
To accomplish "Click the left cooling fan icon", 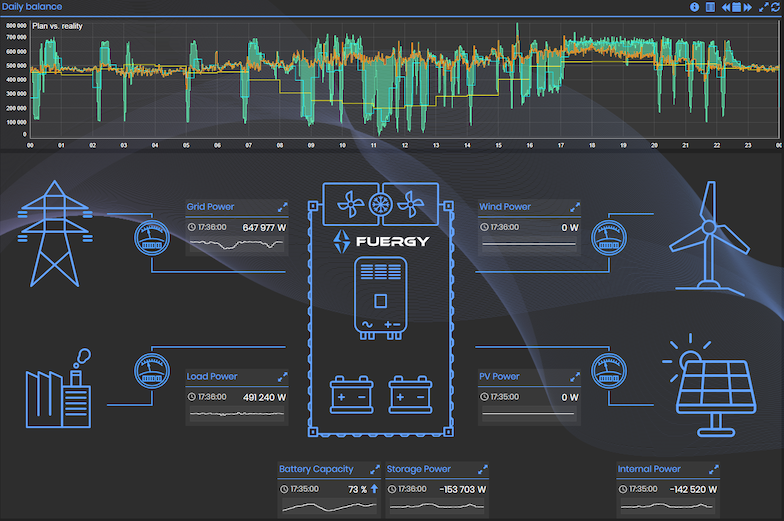I will [350, 204].
